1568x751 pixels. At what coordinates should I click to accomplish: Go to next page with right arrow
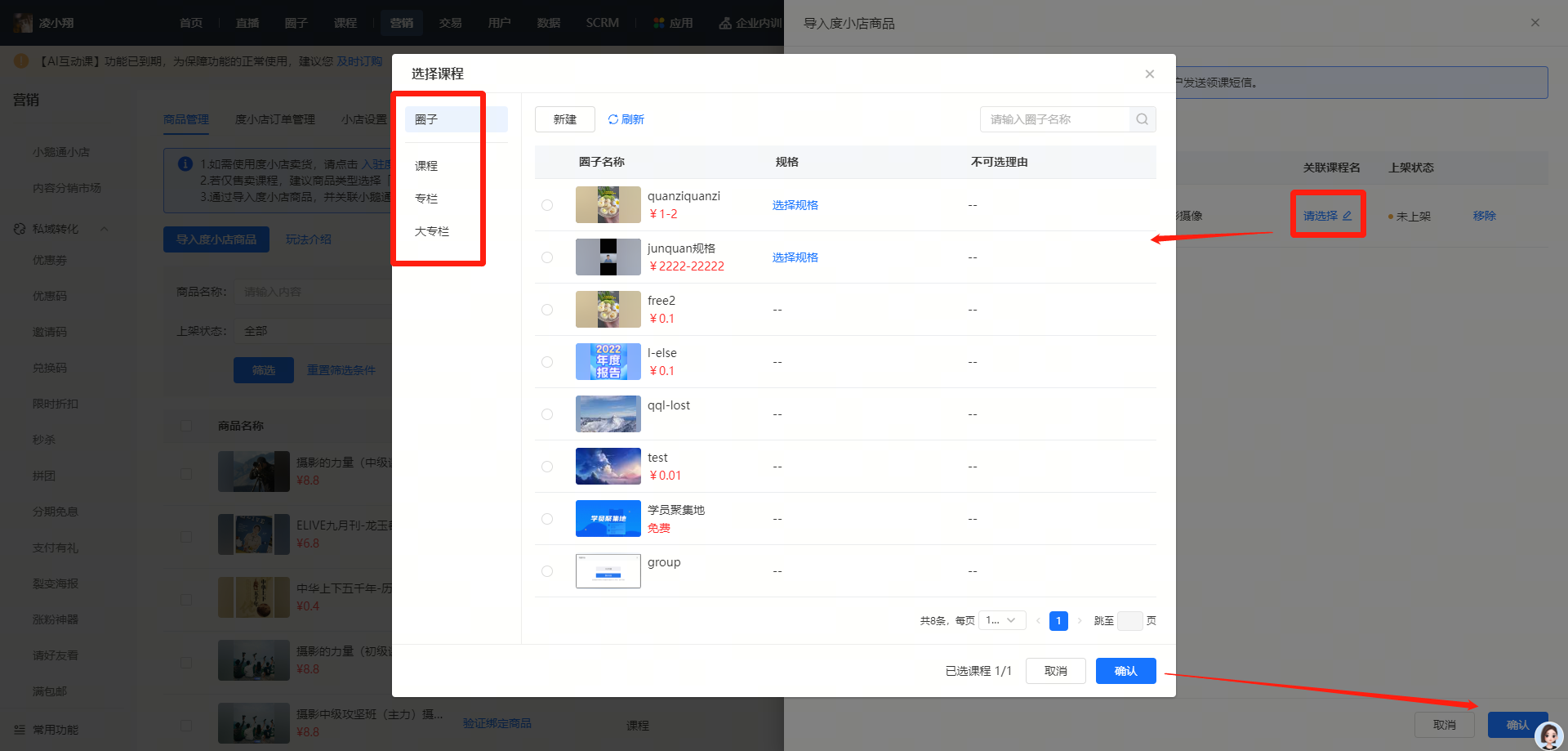tap(1080, 621)
